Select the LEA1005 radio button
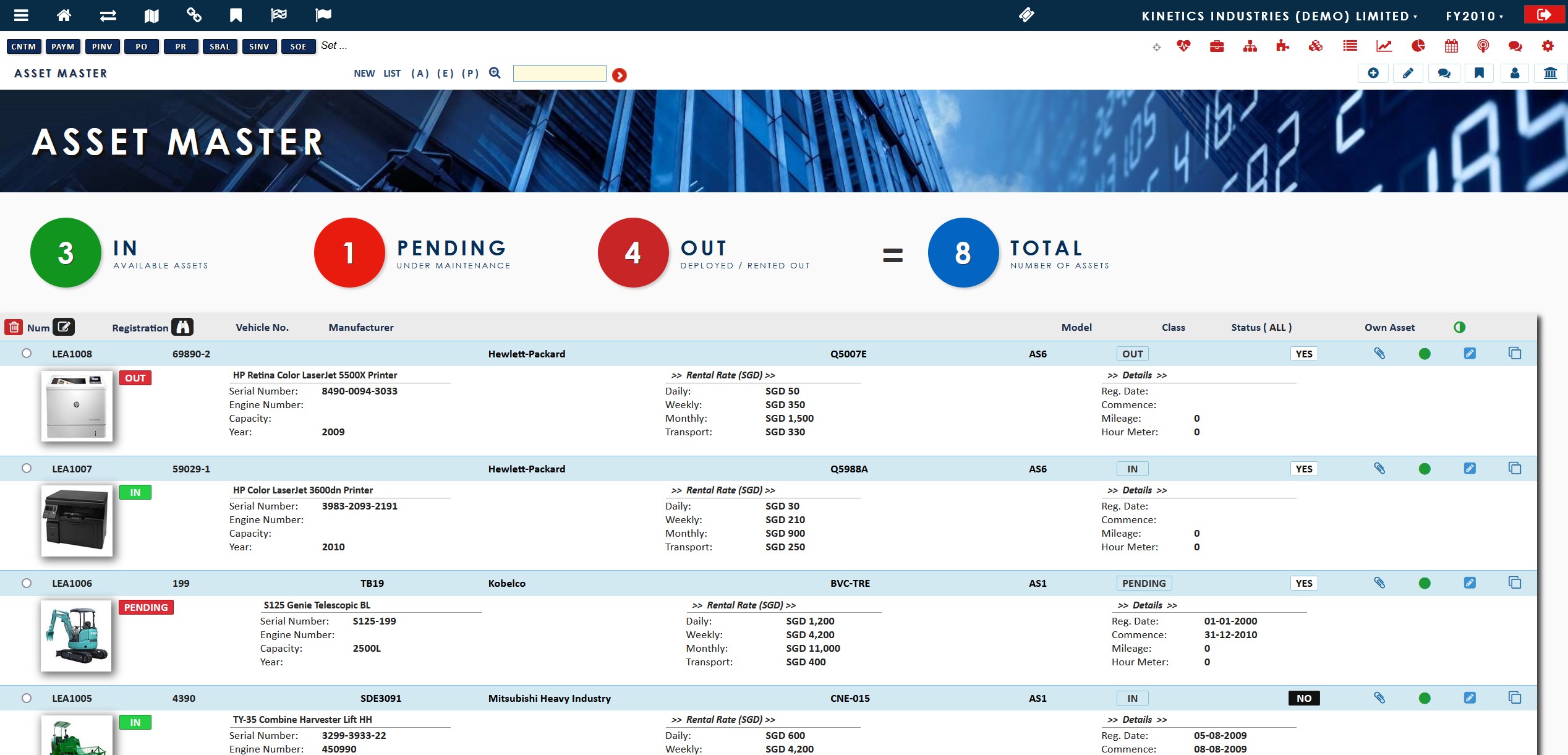The width and height of the screenshot is (1568, 755). 27,698
